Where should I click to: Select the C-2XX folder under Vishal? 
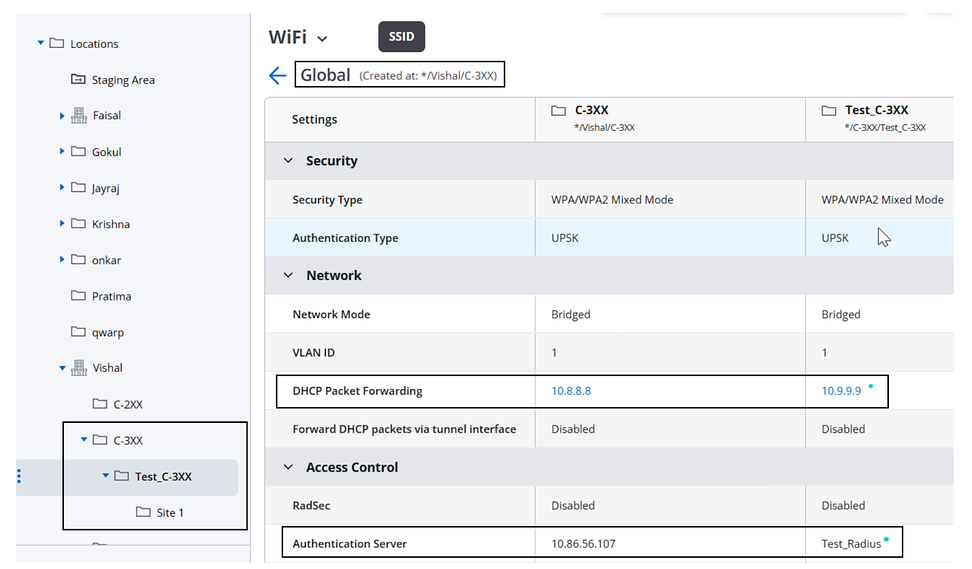coord(127,404)
